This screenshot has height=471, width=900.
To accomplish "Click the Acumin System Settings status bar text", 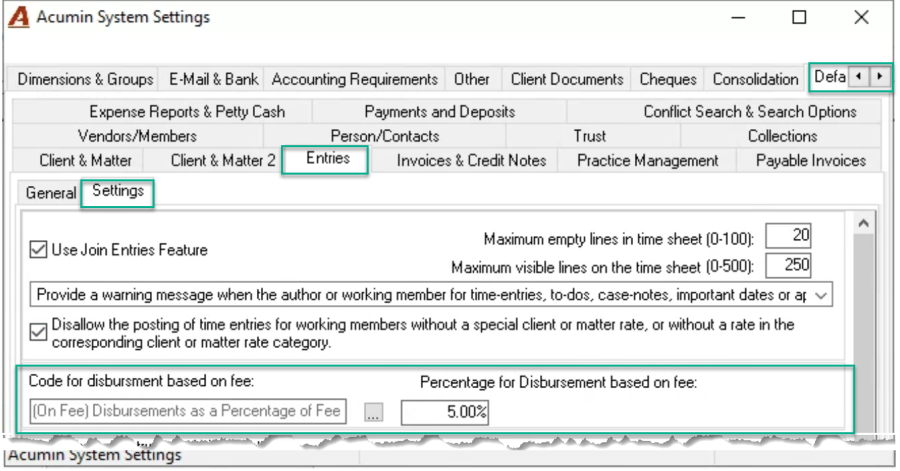I will point(95,456).
